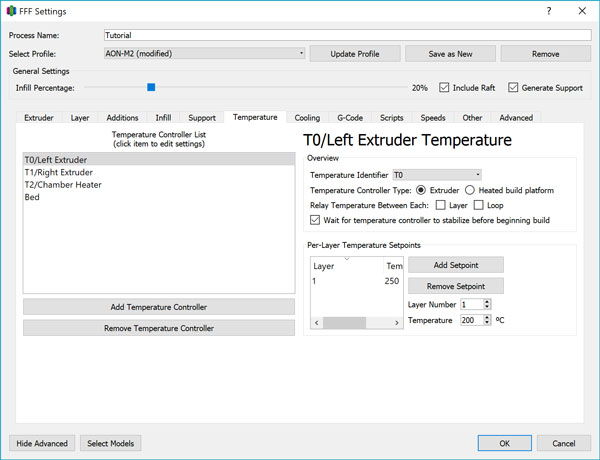Click the Add Setpoint button
The height and width of the screenshot is (460, 600).
pos(456,265)
